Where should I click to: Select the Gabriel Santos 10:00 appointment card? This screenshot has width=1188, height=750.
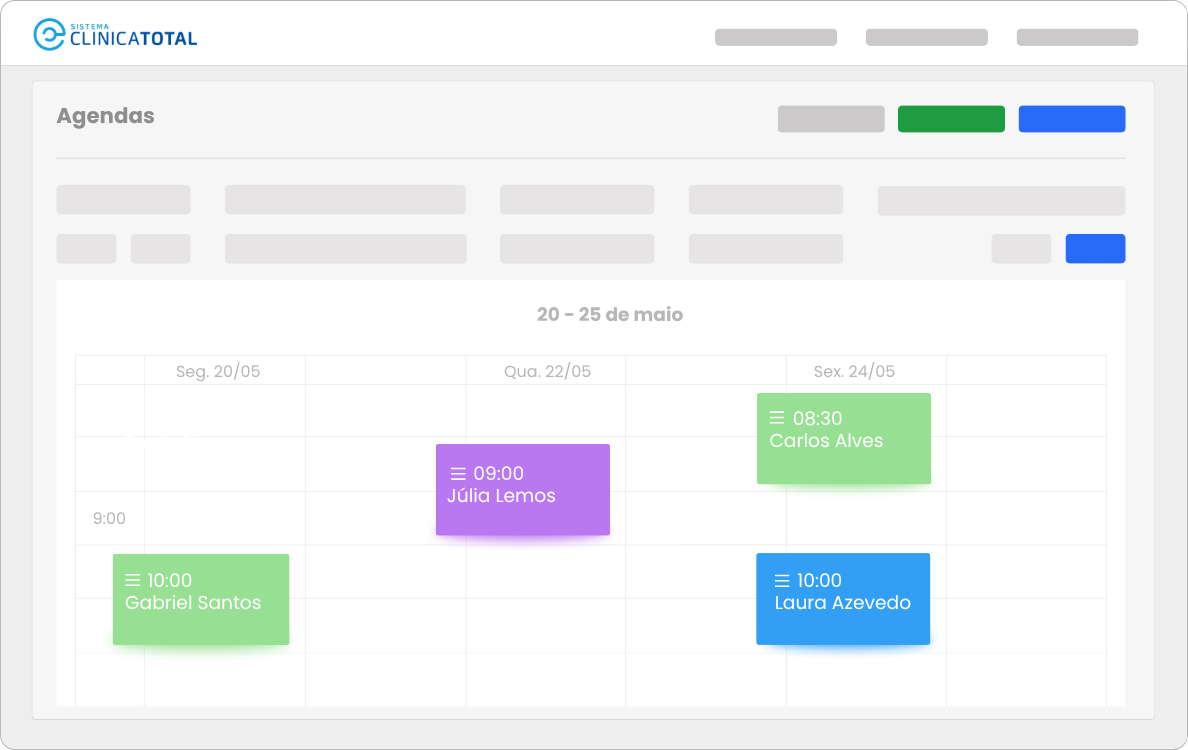tap(201, 599)
